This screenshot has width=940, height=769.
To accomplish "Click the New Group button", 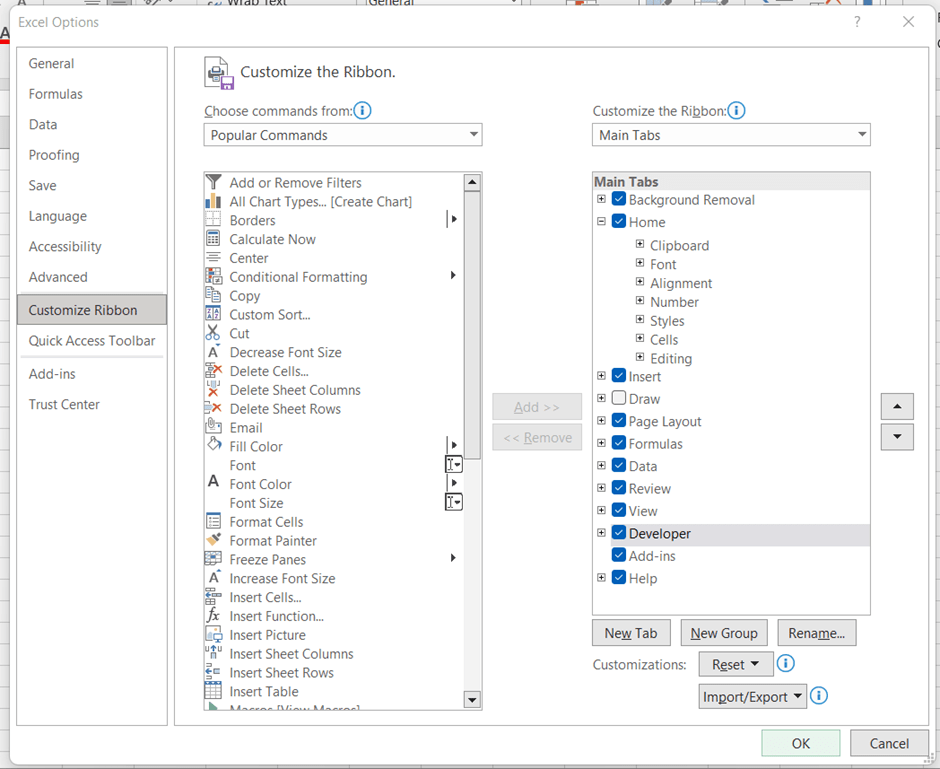I will [x=724, y=633].
